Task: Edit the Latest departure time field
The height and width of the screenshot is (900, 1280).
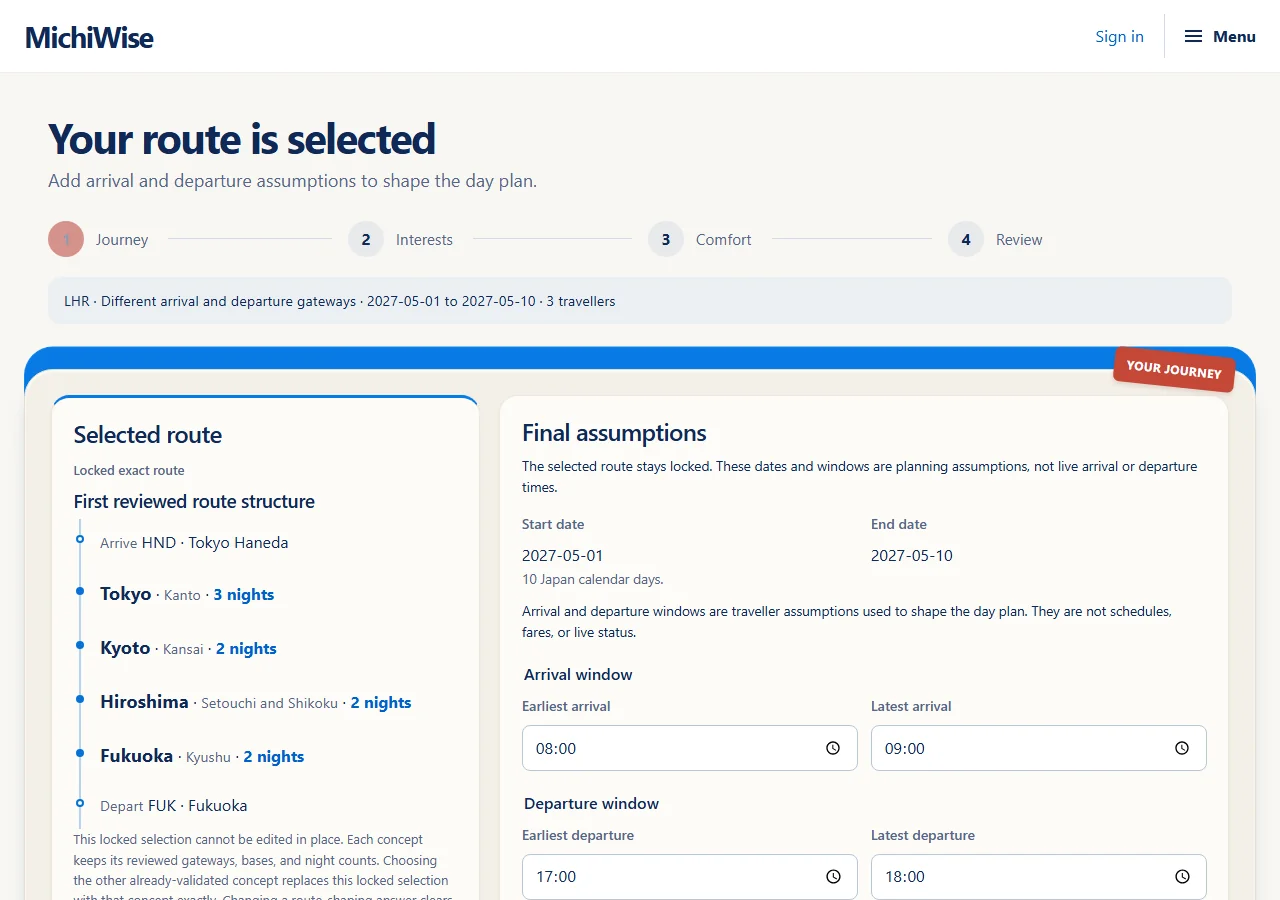Action: [x=1039, y=877]
